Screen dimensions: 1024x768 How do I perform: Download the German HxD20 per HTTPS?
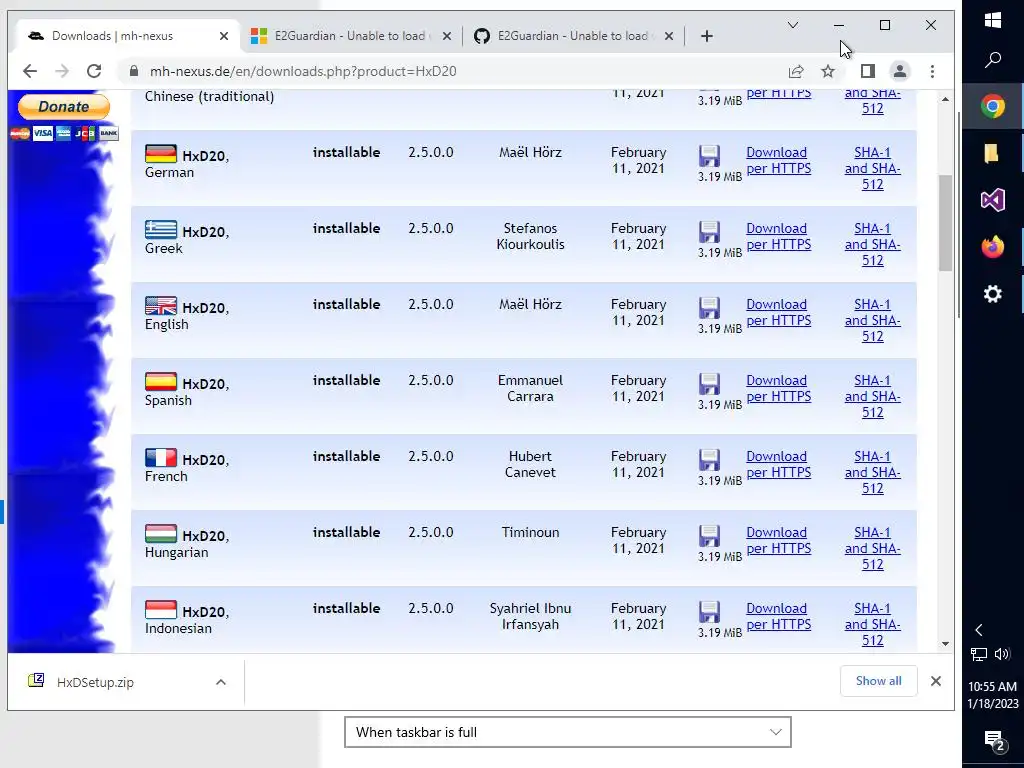778,160
